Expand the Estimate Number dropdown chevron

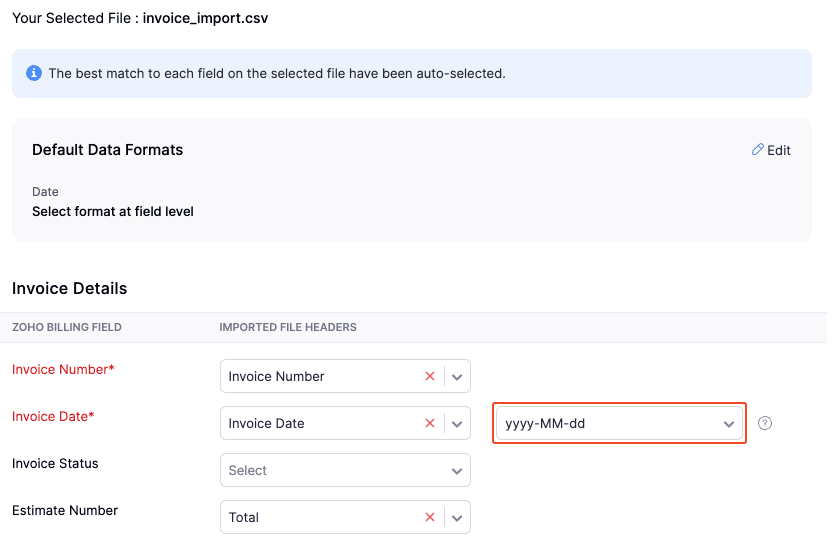pos(457,518)
